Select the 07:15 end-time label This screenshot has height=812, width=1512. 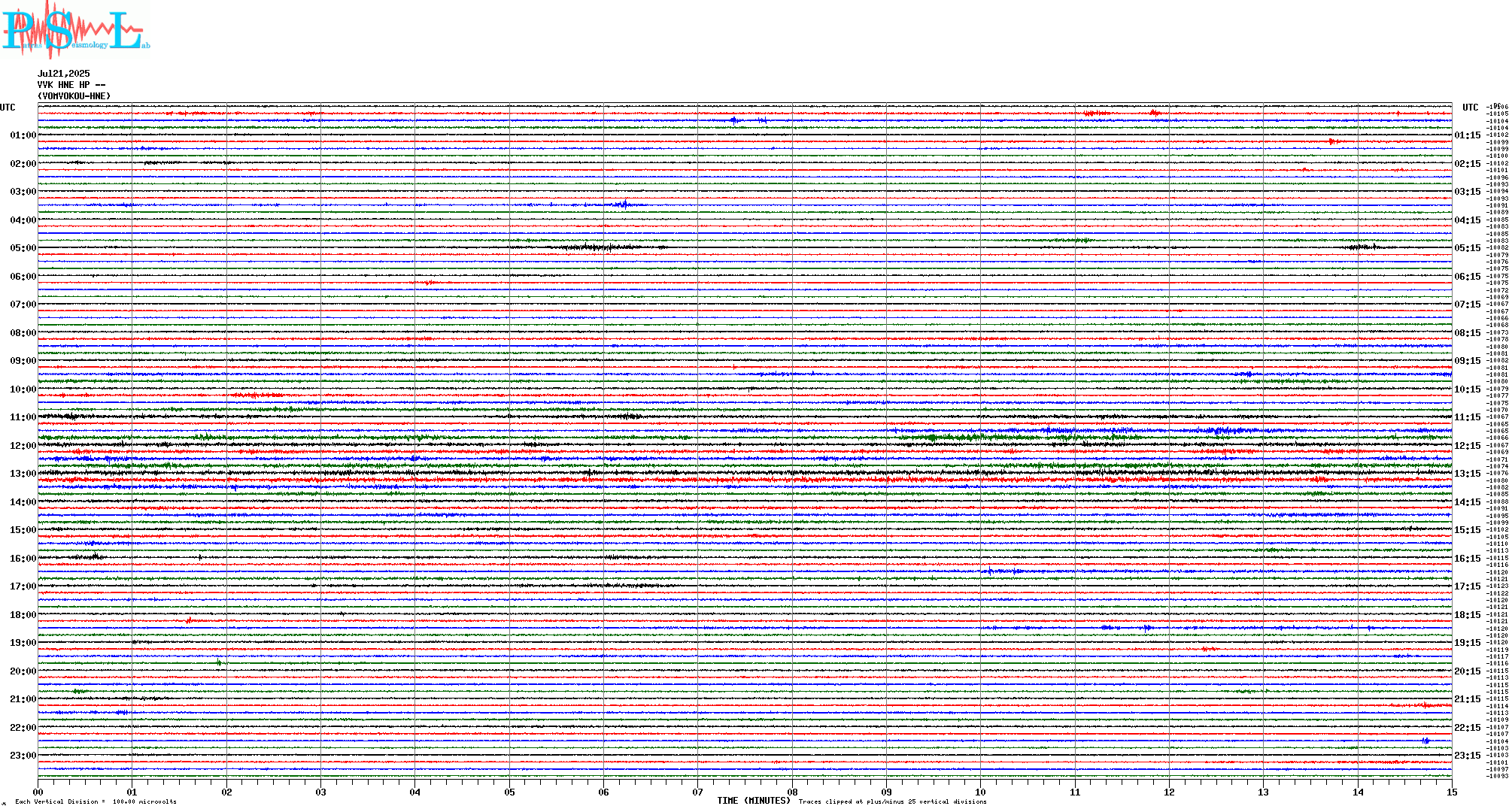1468,304
